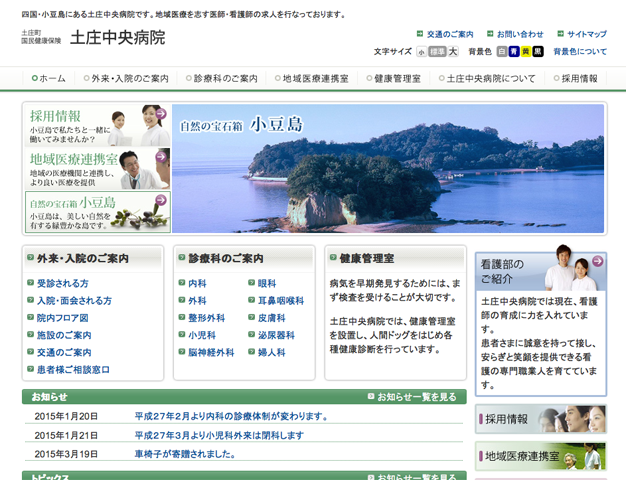
Task: Set text size to large (大)
Action: (x=453, y=52)
